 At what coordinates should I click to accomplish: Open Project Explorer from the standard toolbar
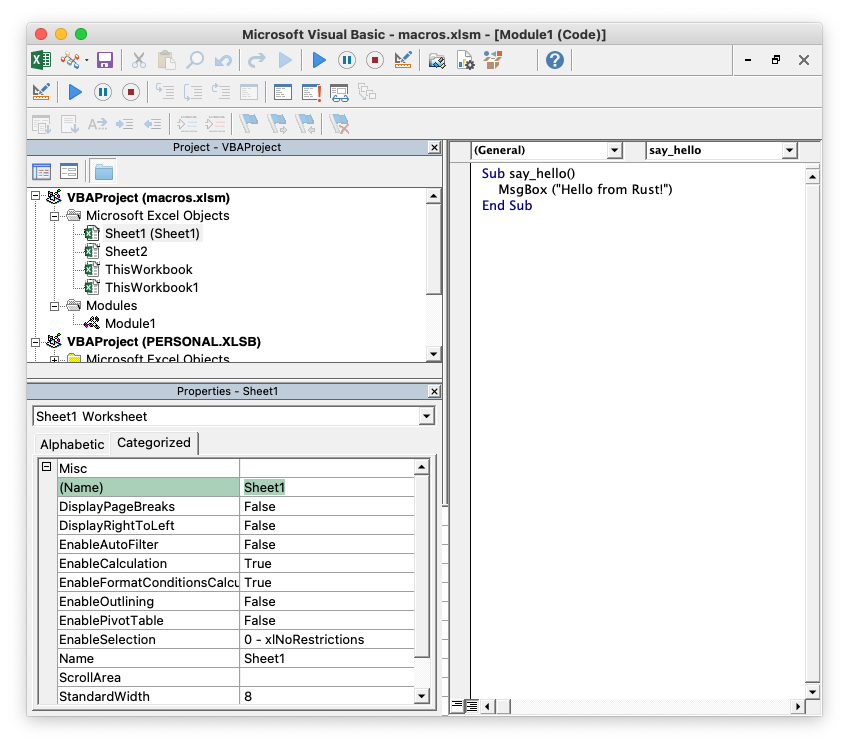pos(437,60)
